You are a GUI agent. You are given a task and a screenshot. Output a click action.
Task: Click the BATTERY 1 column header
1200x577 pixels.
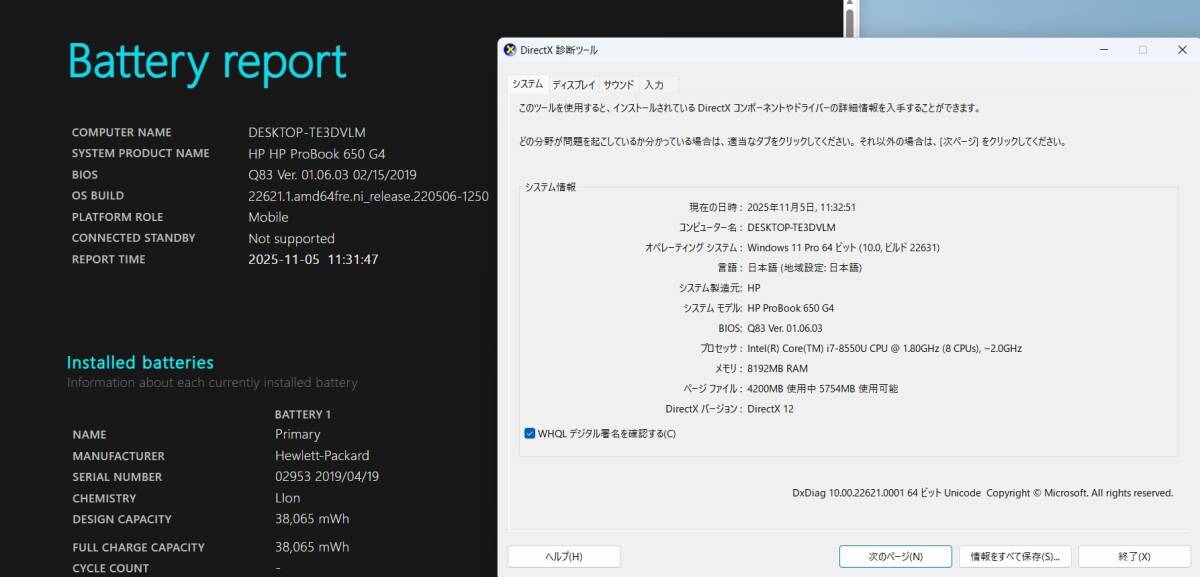point(303,414)
